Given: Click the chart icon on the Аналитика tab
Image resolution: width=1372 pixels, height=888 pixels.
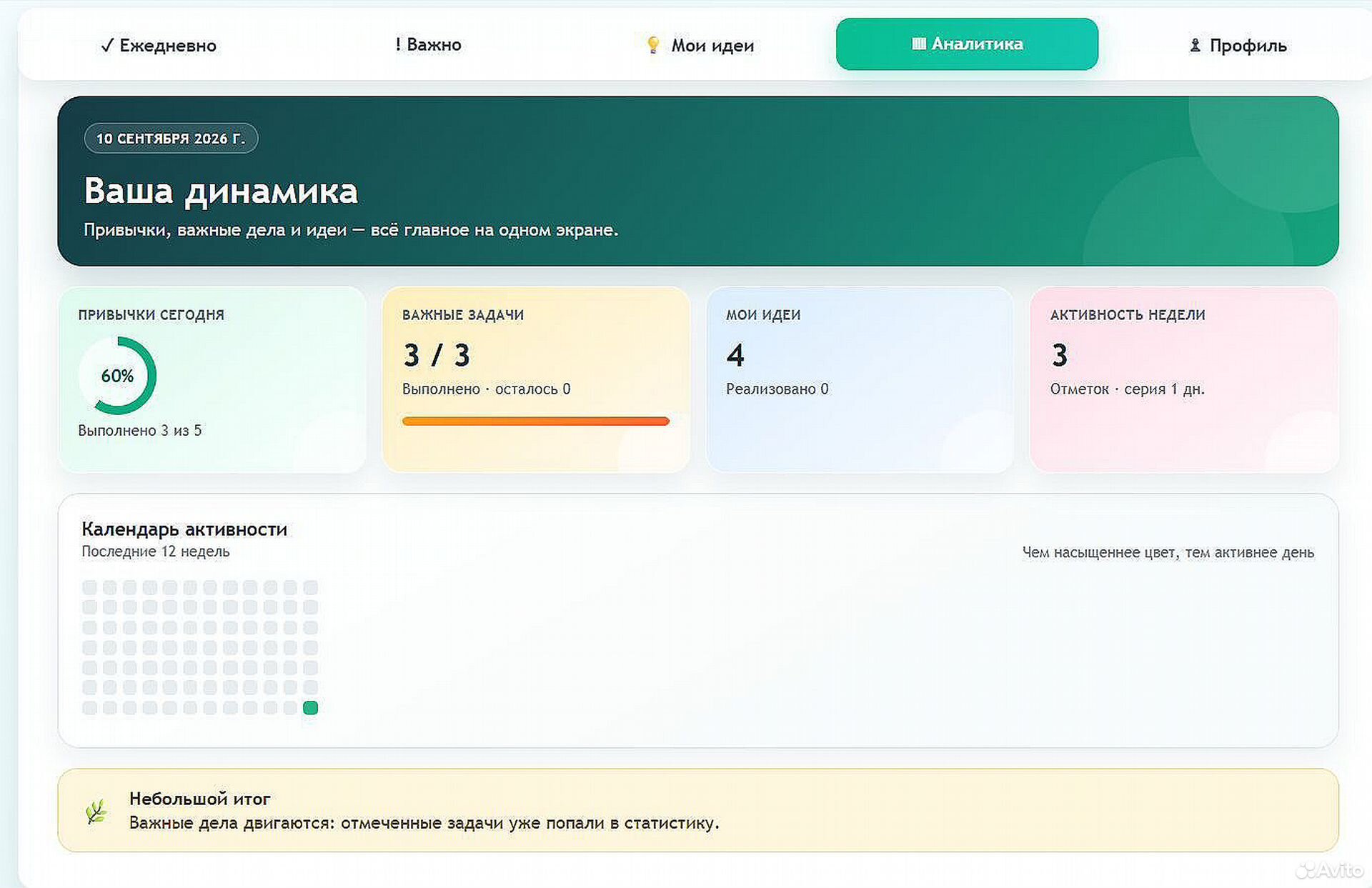Looking at the screenshot, I should (x=918, y=44).
